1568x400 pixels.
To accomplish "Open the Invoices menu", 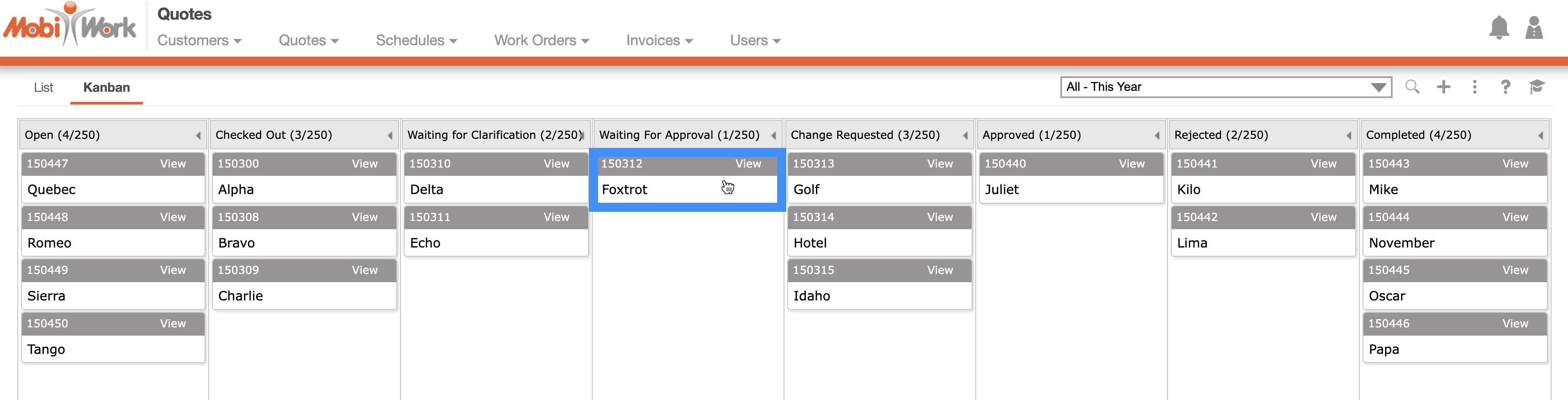I will point(659,40).
